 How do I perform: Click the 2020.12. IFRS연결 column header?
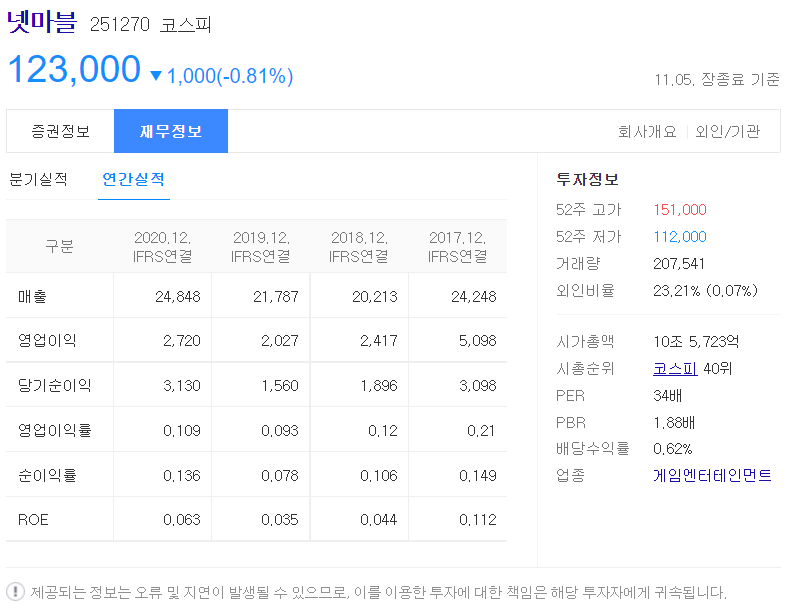(x=162, y=247)
